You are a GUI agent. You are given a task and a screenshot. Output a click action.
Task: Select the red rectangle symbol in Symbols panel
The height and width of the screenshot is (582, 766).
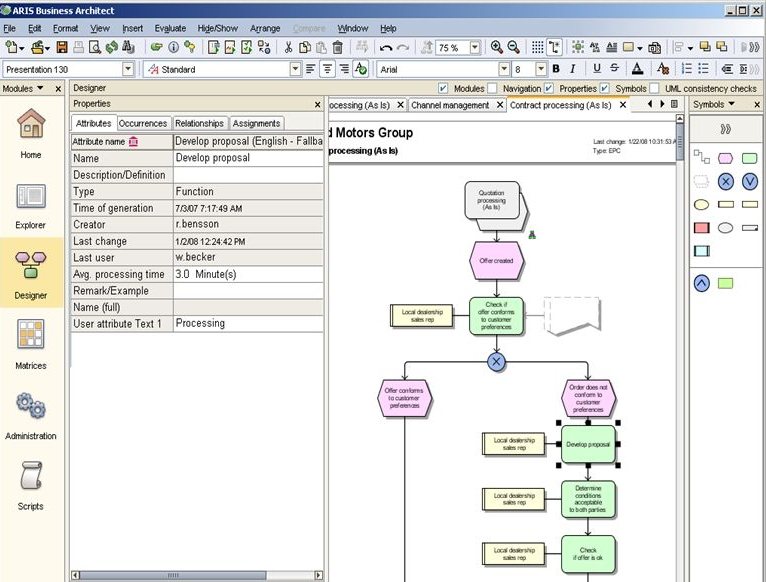click(x=702, y=228)
